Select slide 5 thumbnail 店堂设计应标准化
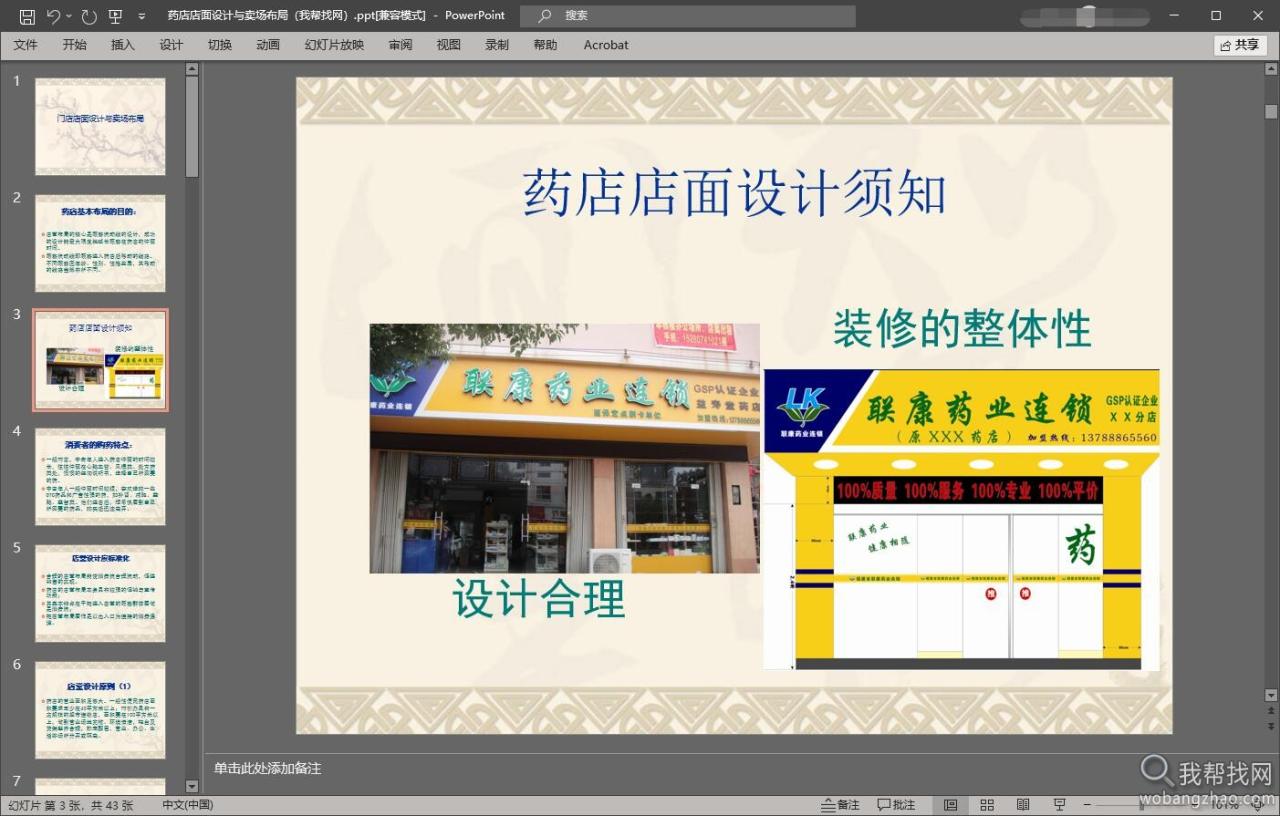The width and height of the screenshot is (1280, 816). [x=100, y=593]
